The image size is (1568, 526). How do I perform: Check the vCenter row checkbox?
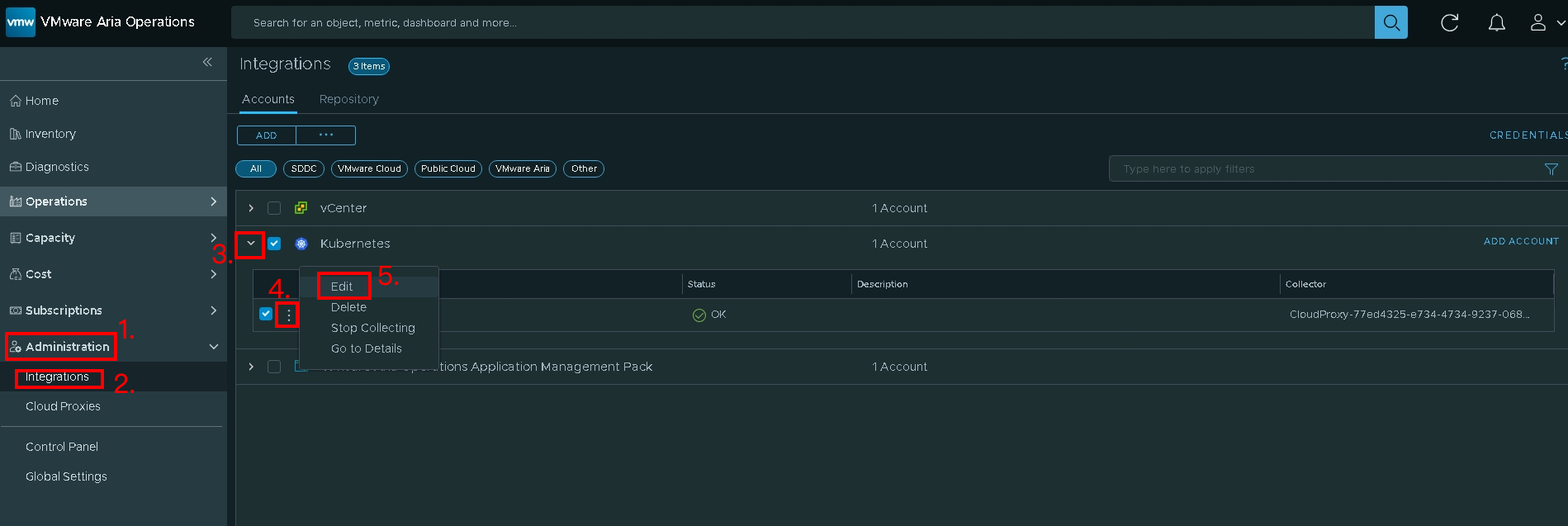point(274,208)
